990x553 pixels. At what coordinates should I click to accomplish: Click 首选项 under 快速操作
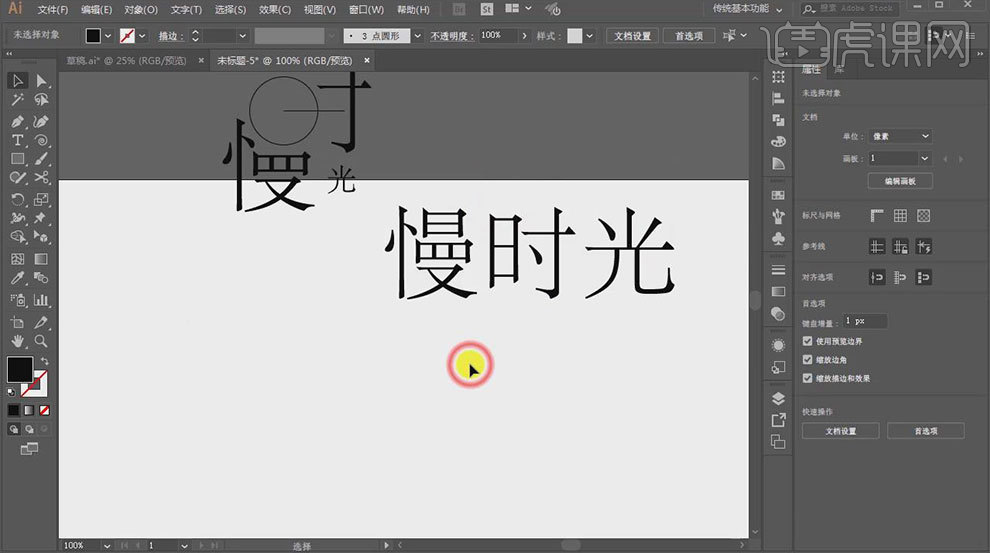pyautogui.click(x=926, y=431)
